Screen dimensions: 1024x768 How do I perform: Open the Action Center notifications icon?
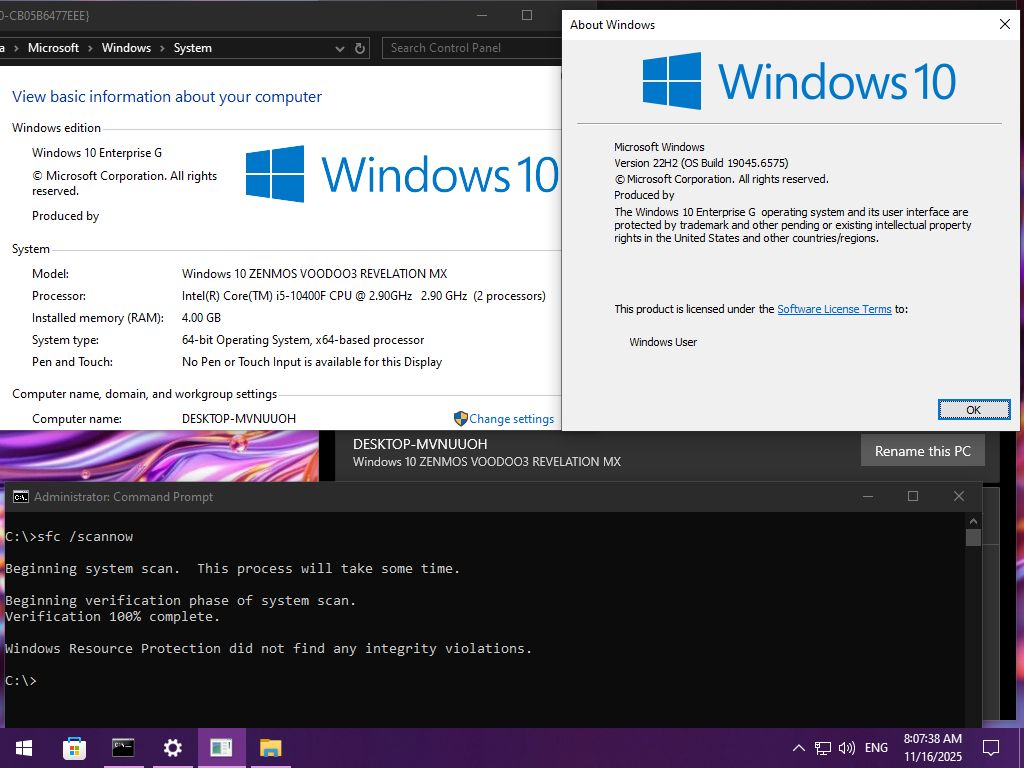(x=991, y=748)
